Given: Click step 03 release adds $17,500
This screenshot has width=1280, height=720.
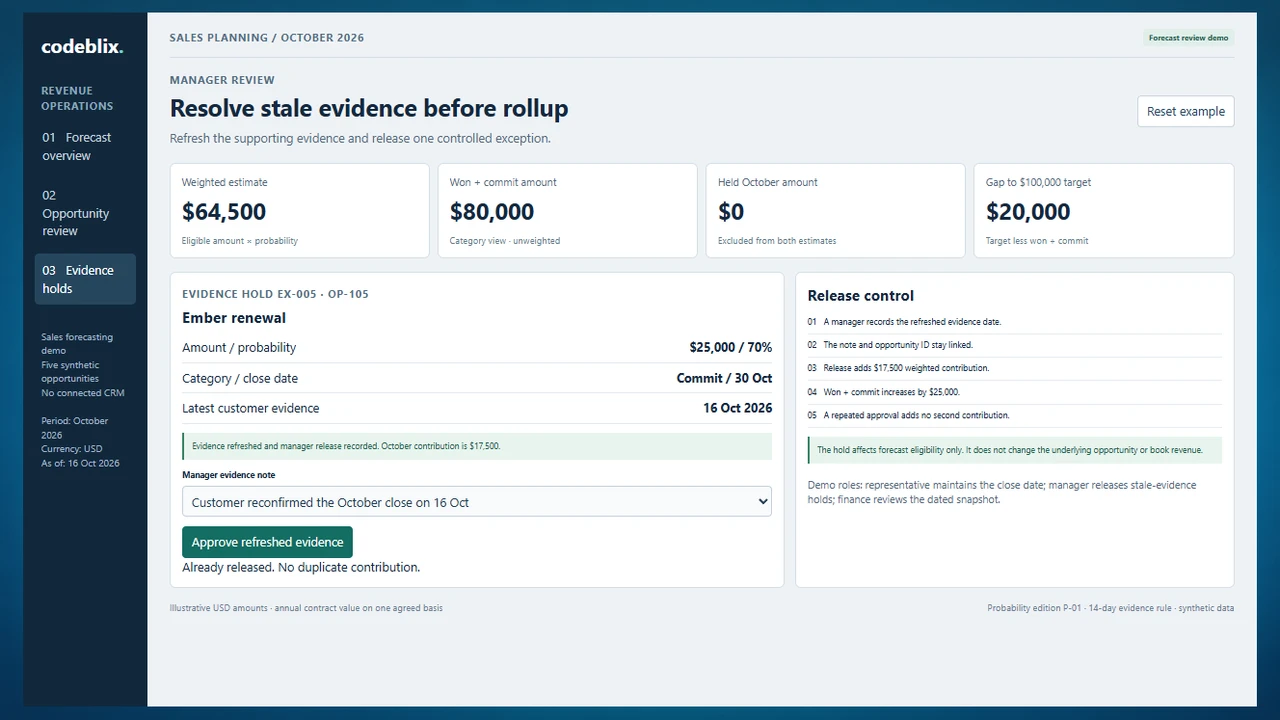Looking at the screenshot, I should tap(1015, 368).
